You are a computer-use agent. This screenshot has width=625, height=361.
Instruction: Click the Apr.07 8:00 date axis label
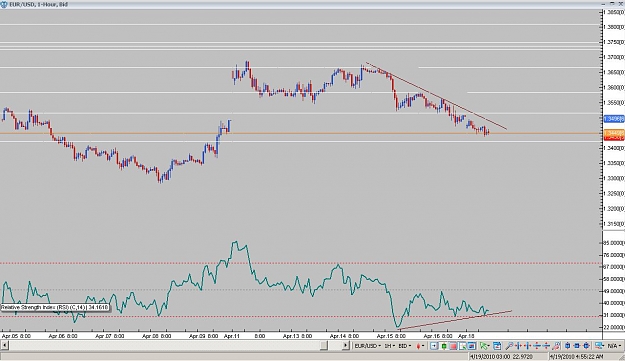click(110, 336)
